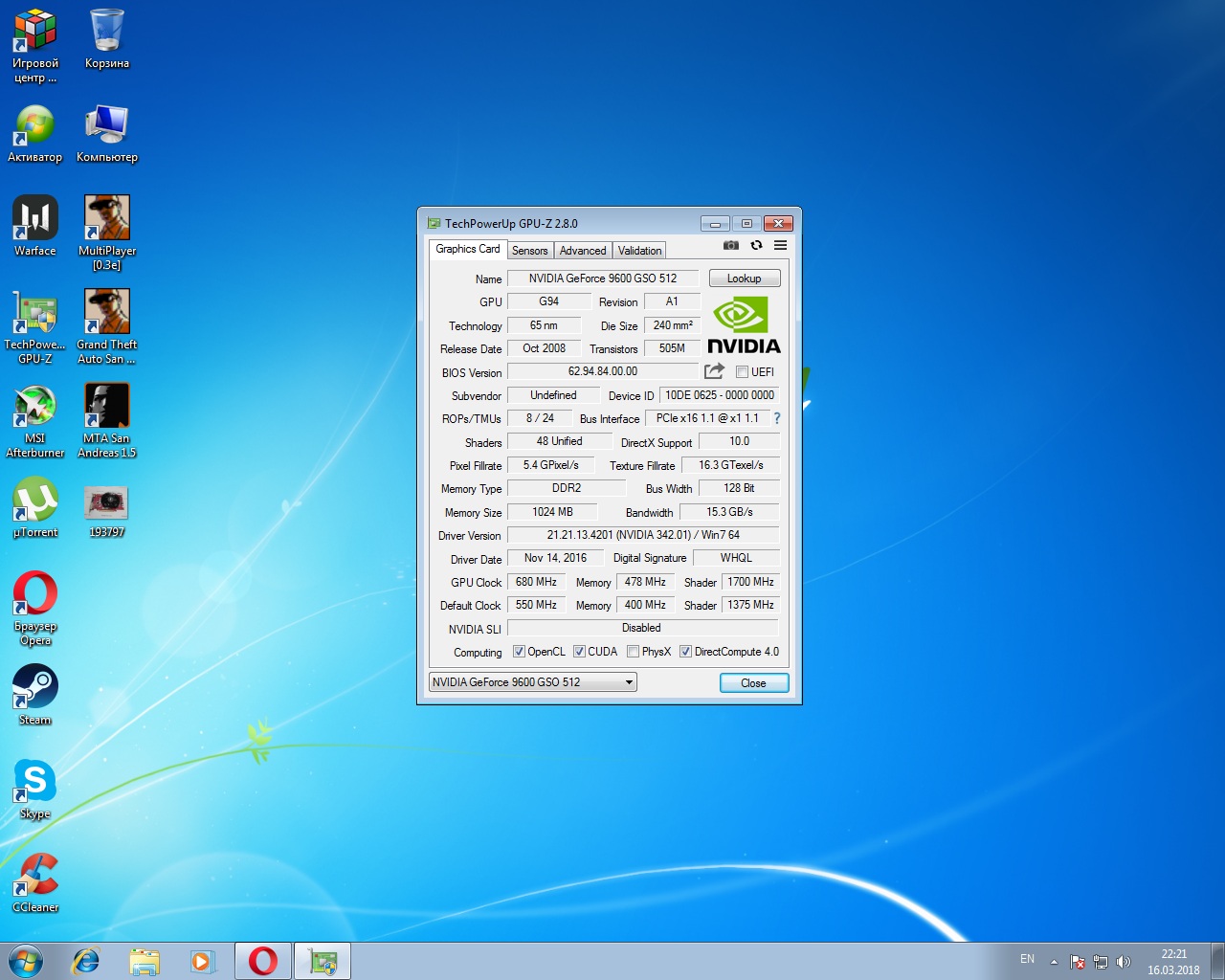Click the NVIDIA logo image
The width and height of the screenshot is (1225, 980).
[x=744, y=325]
